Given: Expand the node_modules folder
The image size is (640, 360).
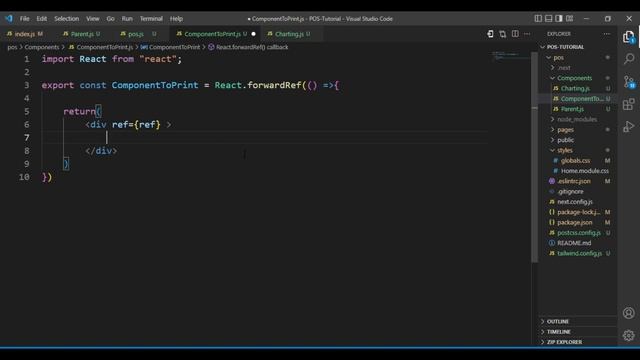Looking at the screenshot, I should (x=578, y=119).
